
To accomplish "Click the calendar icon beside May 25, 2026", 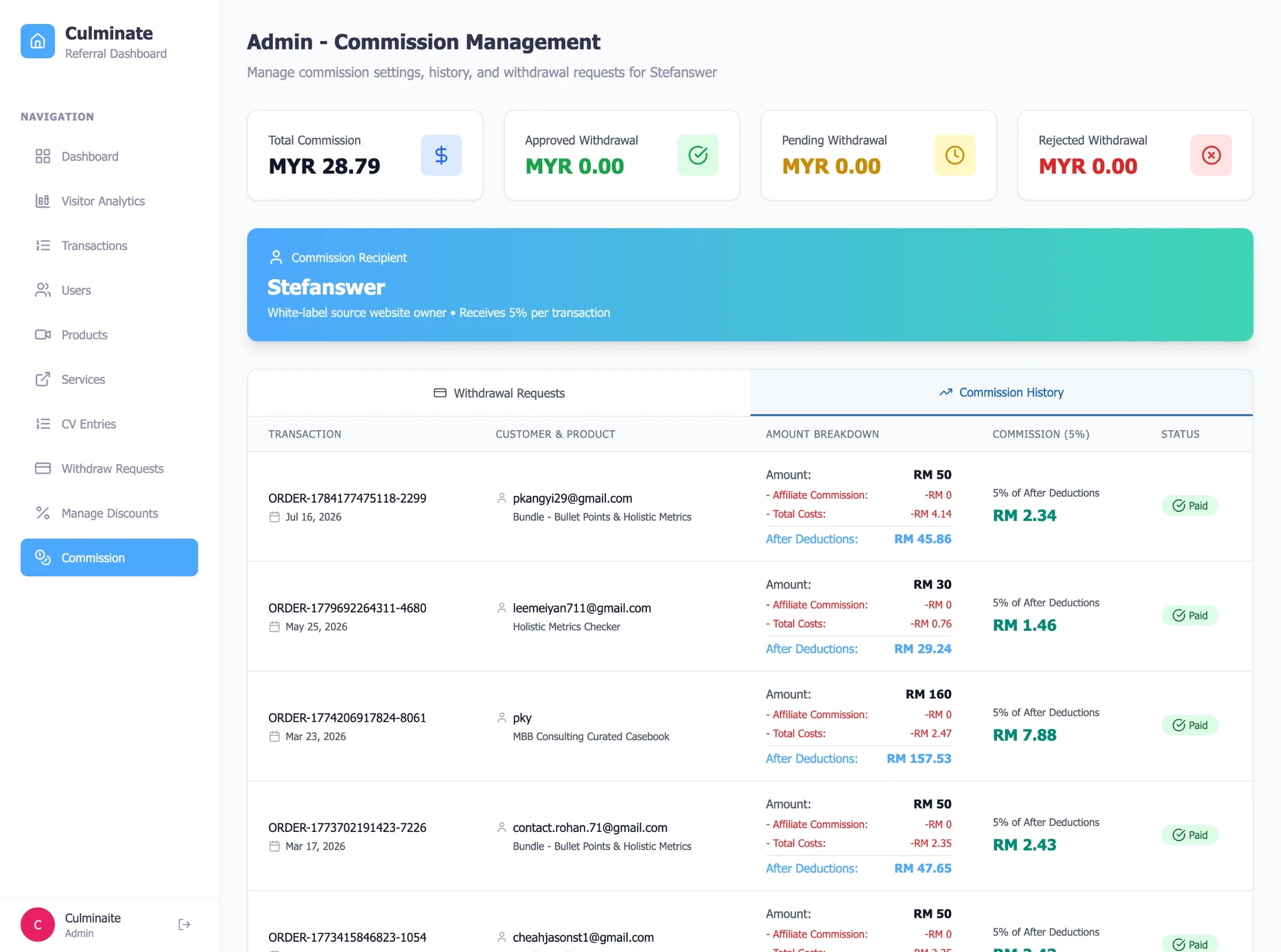I will pyautogui.click(x=274, y=626).
